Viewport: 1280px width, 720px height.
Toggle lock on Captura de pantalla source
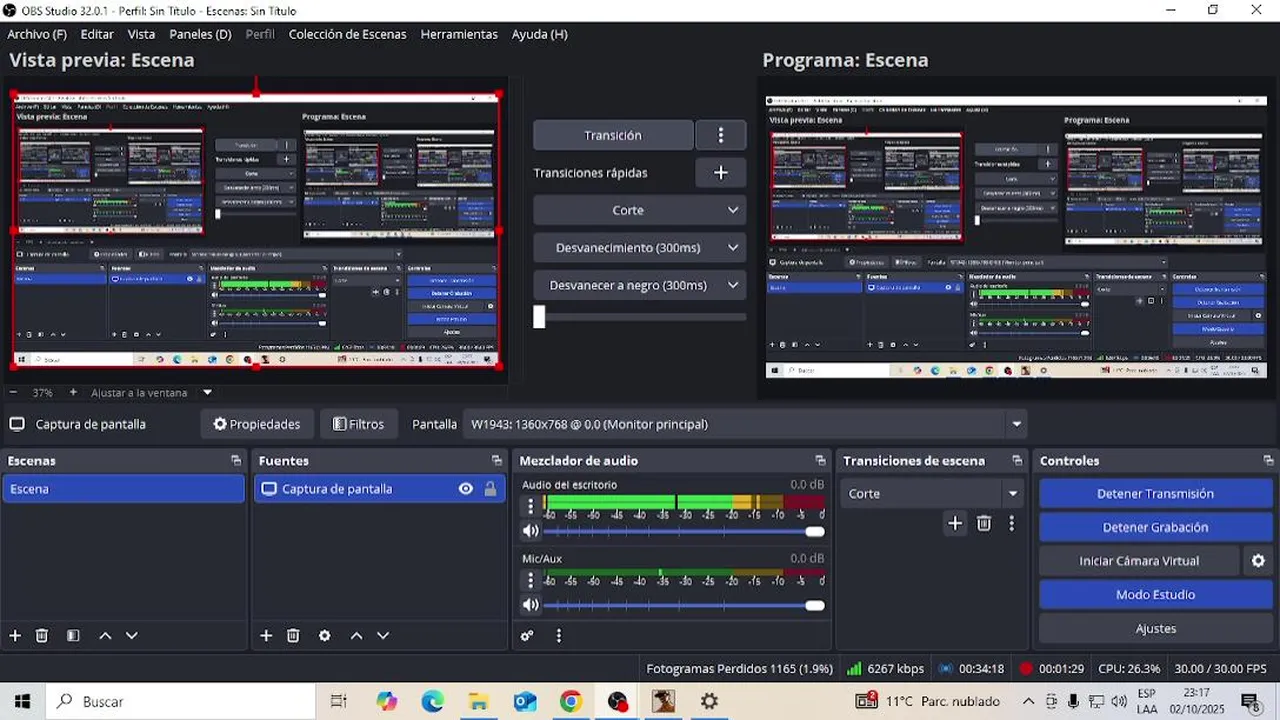coord(490,489)
